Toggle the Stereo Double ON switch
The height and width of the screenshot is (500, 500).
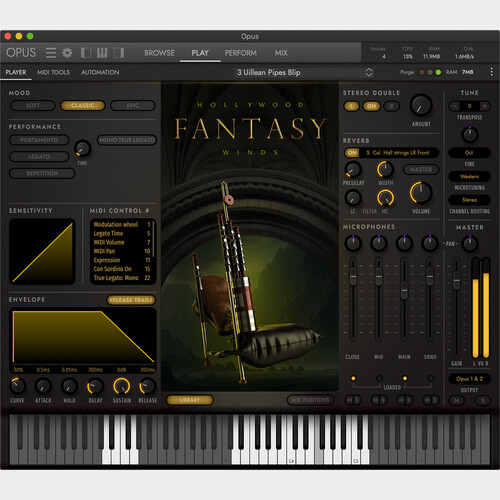[x=372, y=106]
